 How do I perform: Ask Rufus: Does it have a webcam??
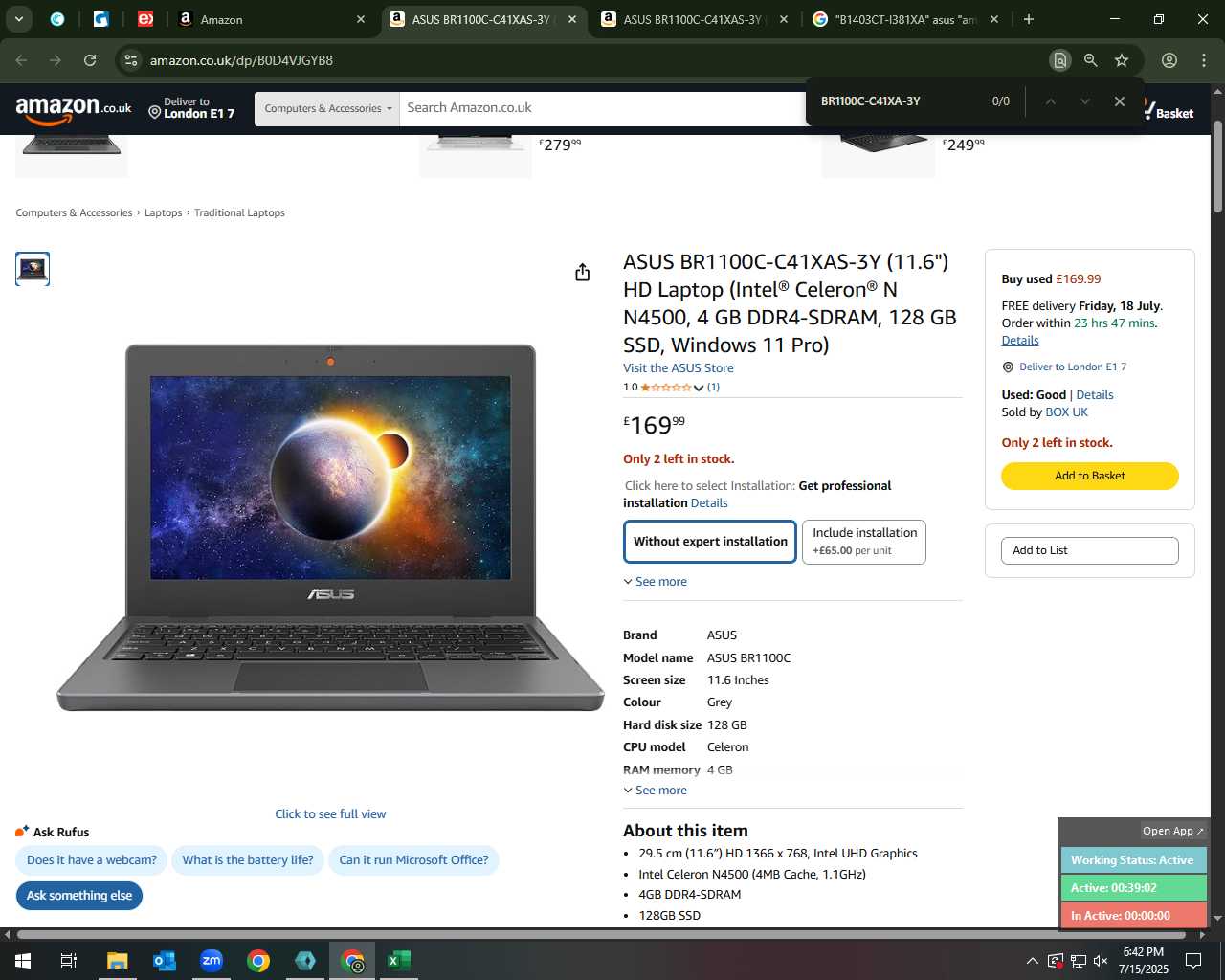(92, 860)
